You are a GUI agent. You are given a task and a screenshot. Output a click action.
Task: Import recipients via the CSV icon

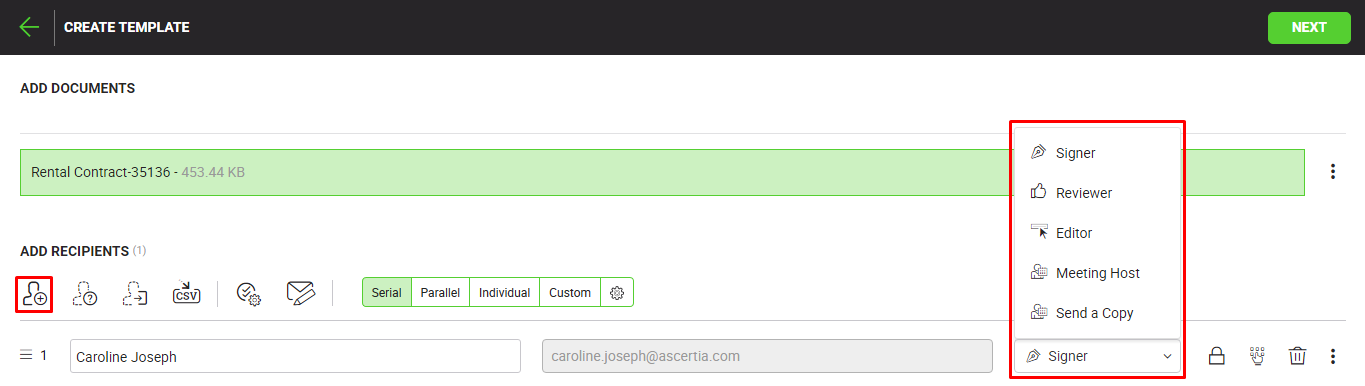[186, 292]
